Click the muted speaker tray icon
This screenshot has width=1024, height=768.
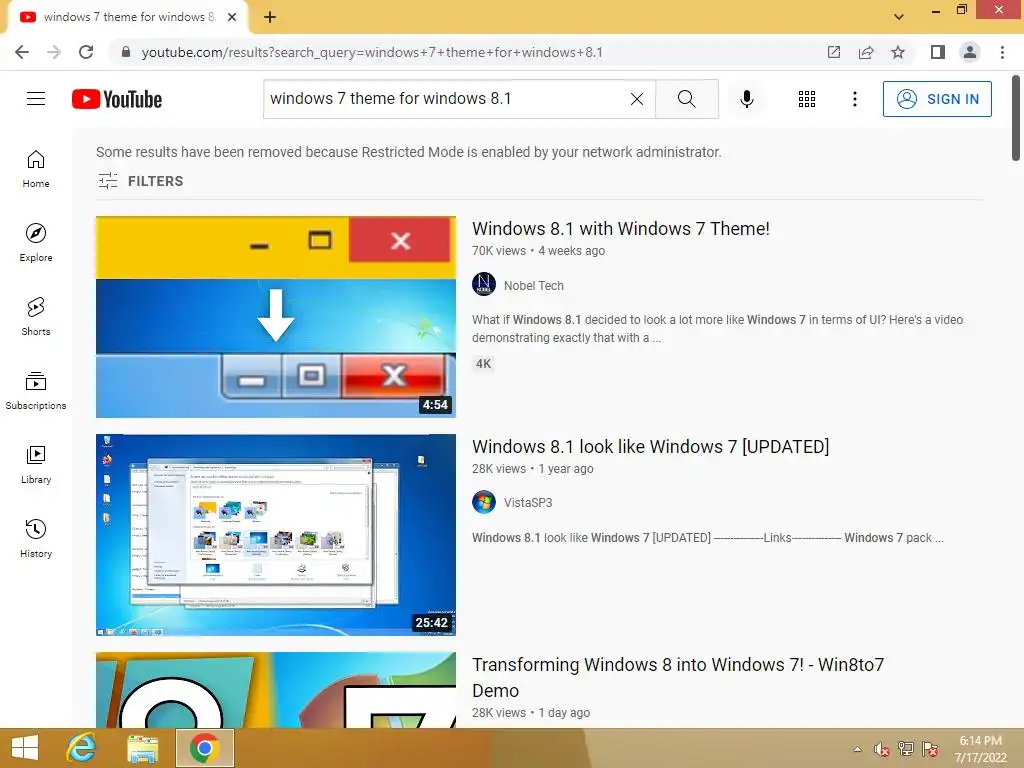coord(881,749)
